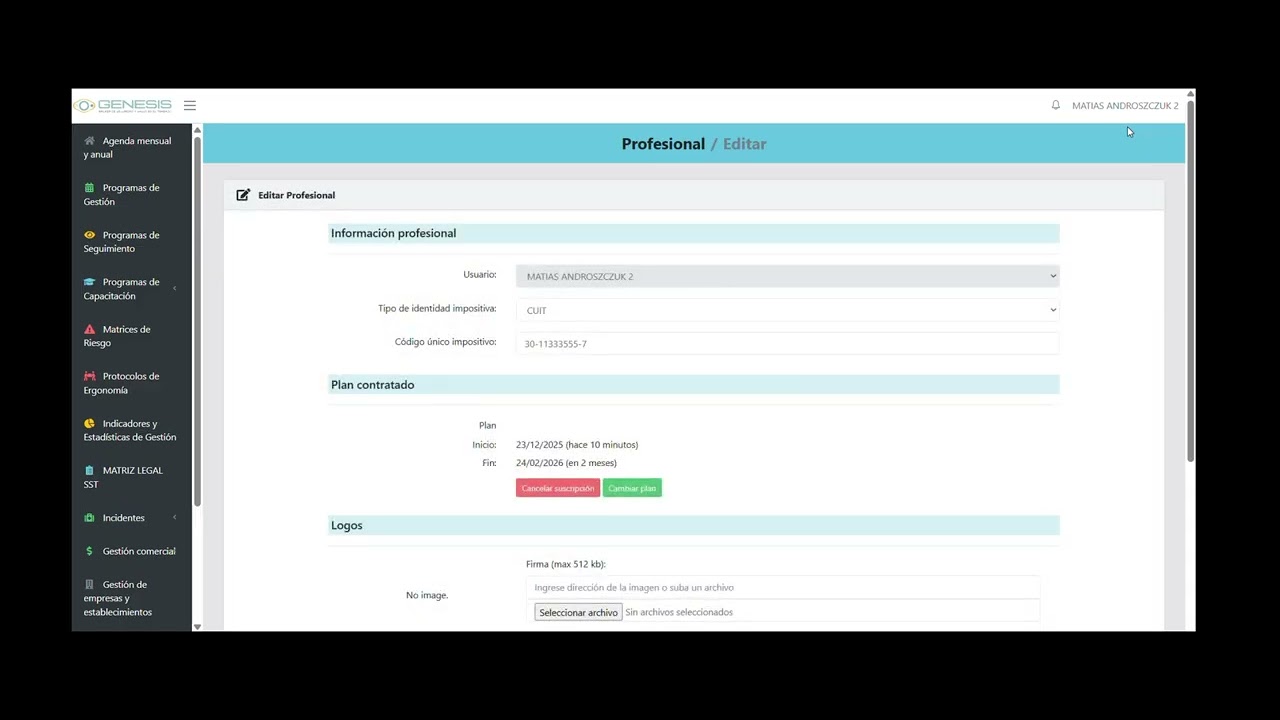
Task: Toggle the hamburger sidebar menu icon
Action: point(190,105)
